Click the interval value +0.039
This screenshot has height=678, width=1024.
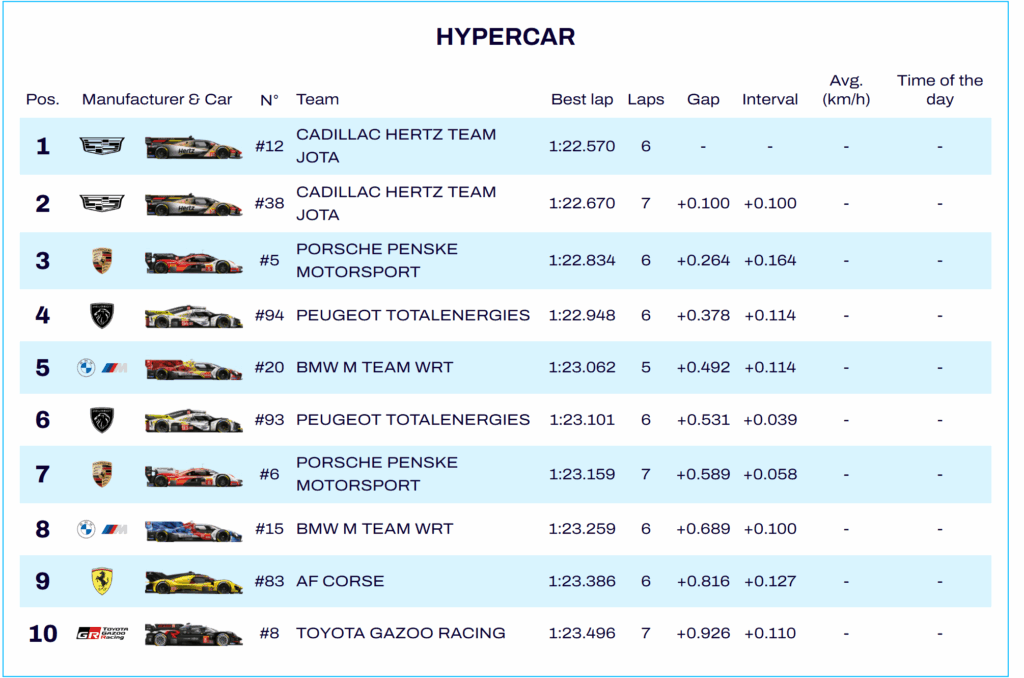(770, 420)
